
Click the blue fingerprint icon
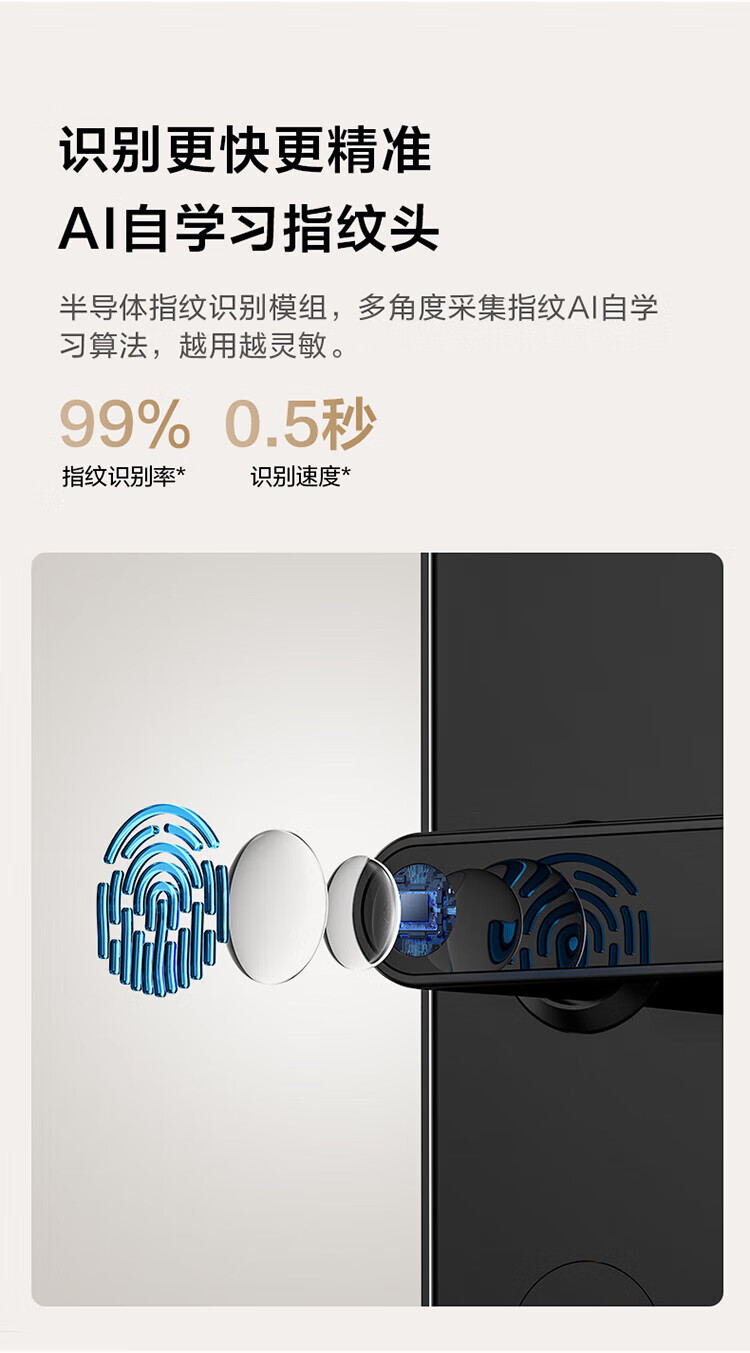pos(160,898)
